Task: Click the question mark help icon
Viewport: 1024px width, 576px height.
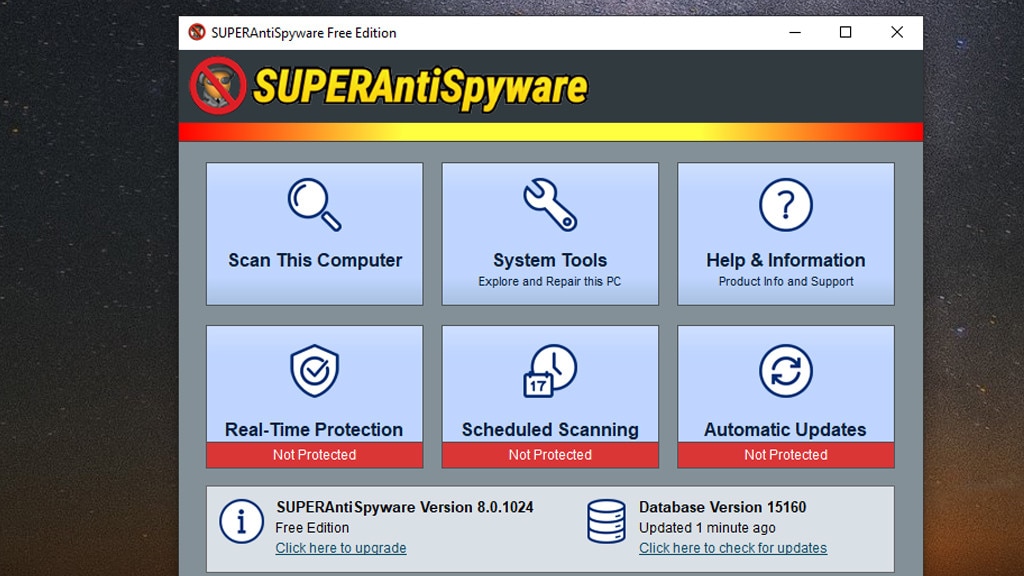Action: click(x=786, y=204)
